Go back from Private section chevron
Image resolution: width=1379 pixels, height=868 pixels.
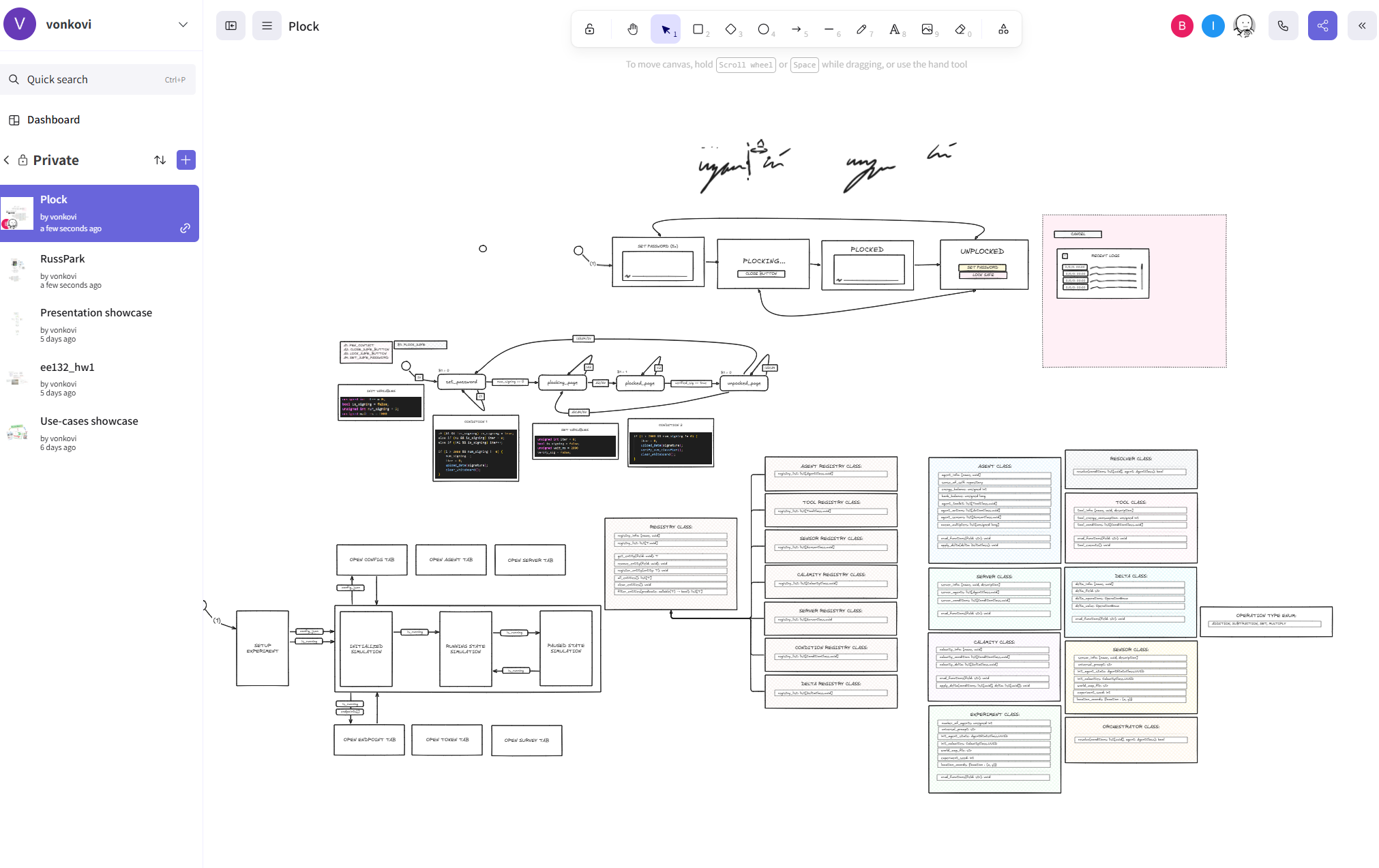coord(7,160)
